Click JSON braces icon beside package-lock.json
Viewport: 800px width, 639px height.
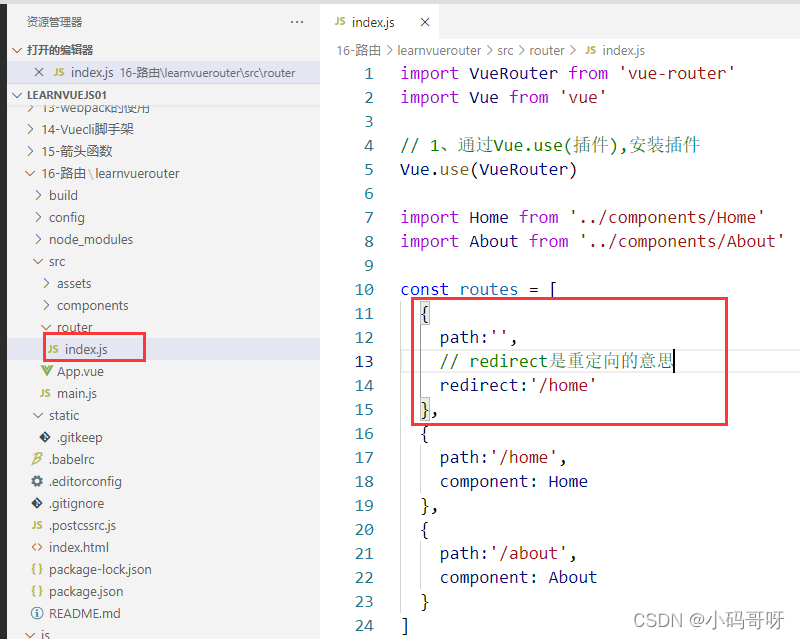(37, 569)
